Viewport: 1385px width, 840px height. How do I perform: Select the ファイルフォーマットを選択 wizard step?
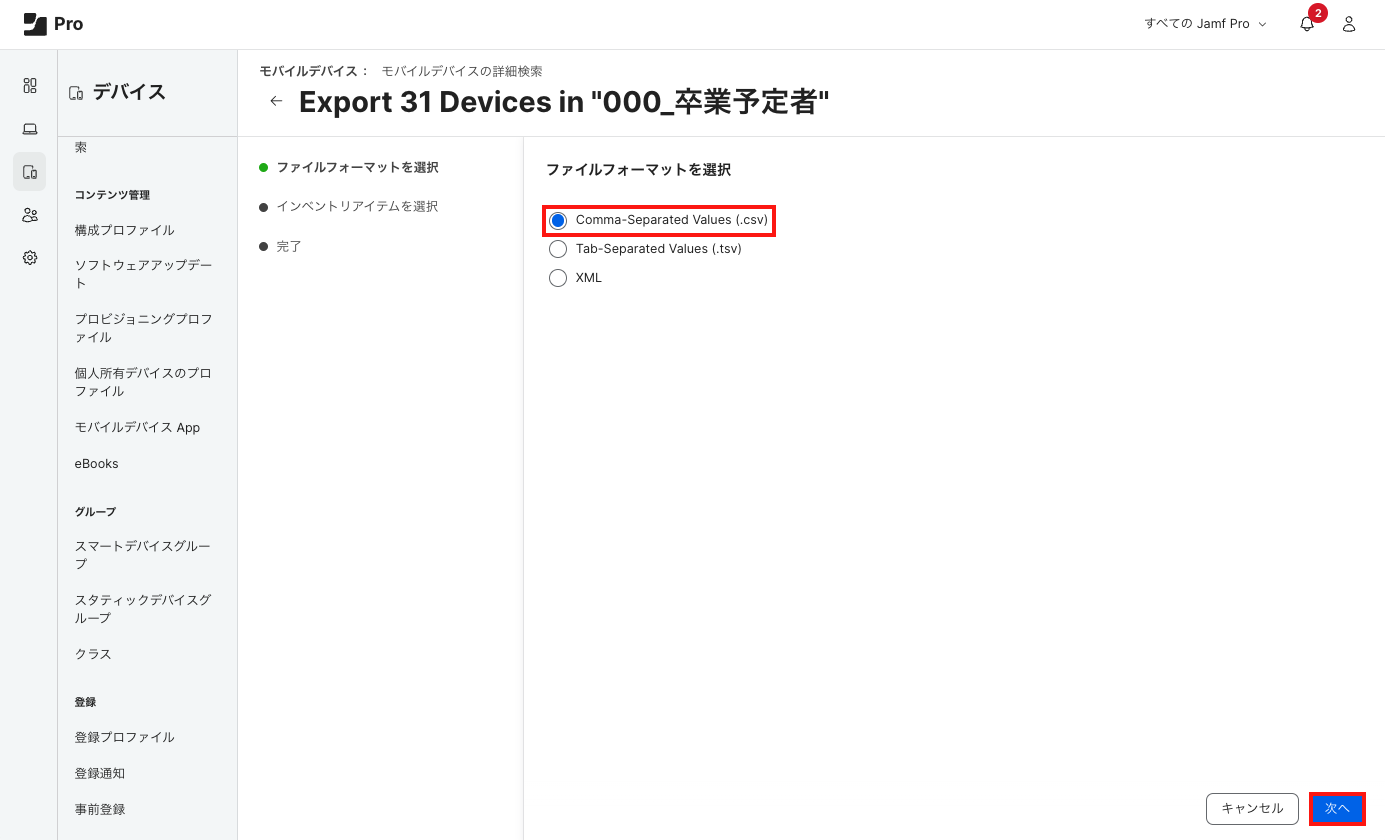(357, 167)
